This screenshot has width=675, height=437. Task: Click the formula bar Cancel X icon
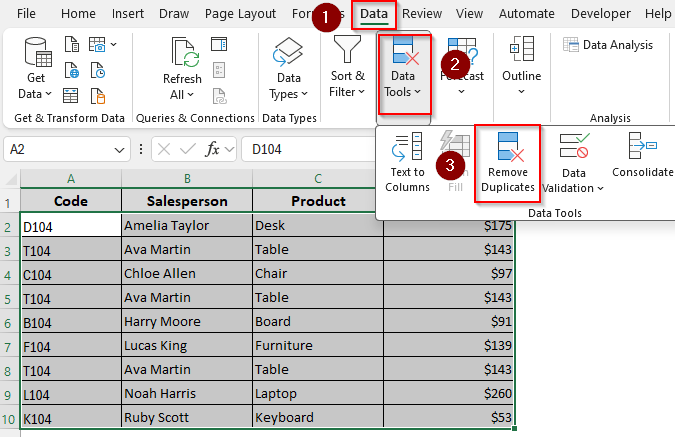[164, 149]
